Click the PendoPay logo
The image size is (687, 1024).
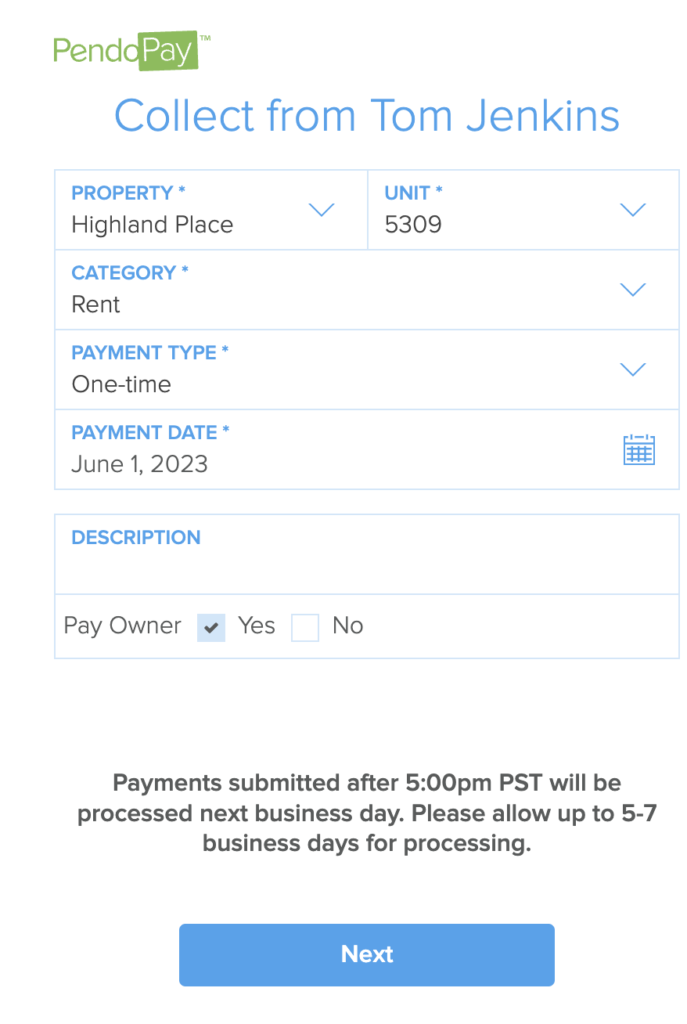pyautogui.click(x=131, y=50)
